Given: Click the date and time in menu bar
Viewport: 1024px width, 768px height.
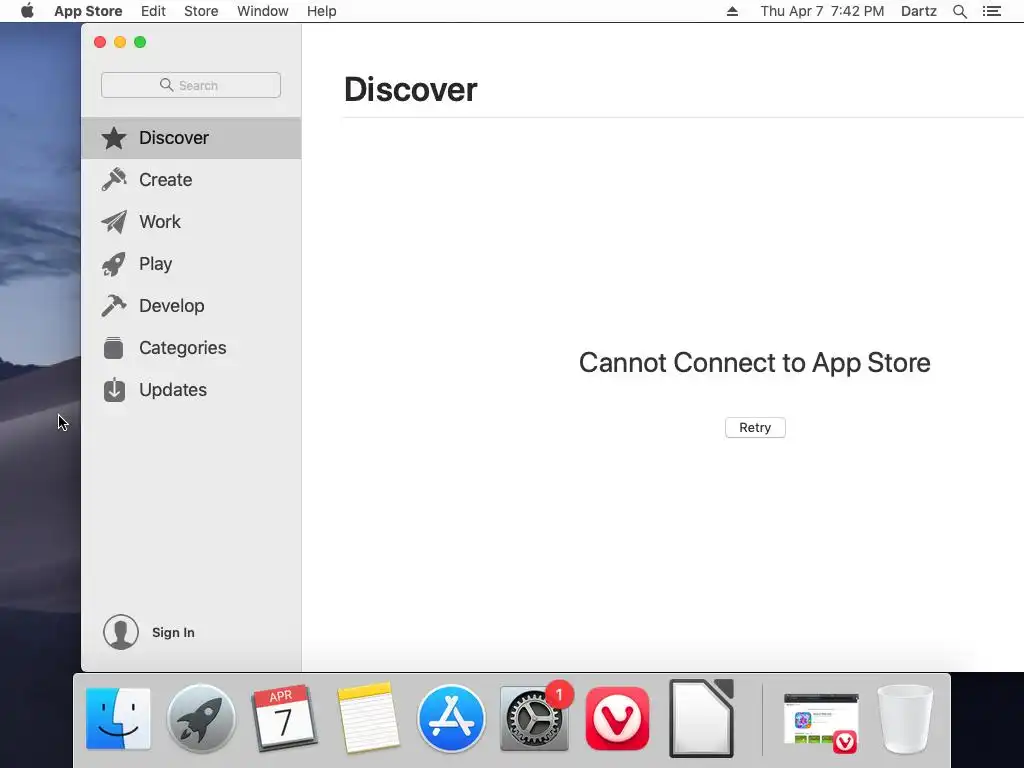Looking at the screenshot, I should click(822, 11).
